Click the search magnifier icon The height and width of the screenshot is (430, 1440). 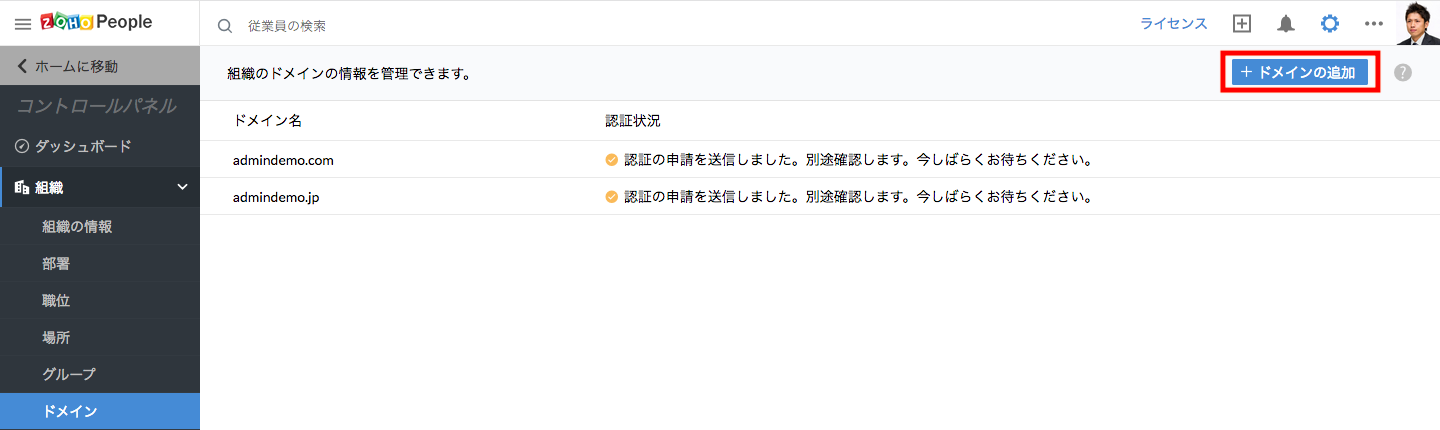pyautogui.click(x=225, y=25)
